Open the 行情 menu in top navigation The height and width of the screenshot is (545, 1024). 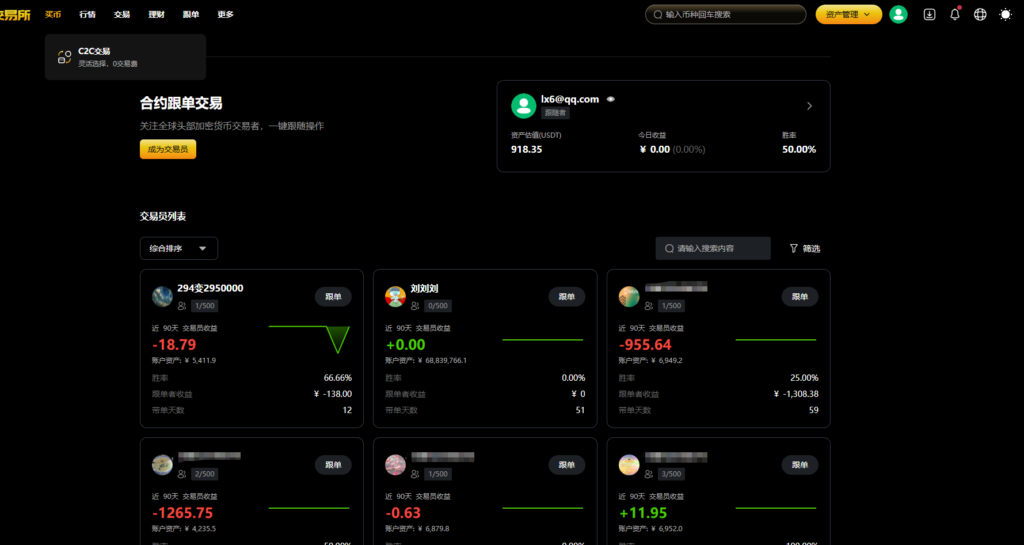tap(87, 15)
